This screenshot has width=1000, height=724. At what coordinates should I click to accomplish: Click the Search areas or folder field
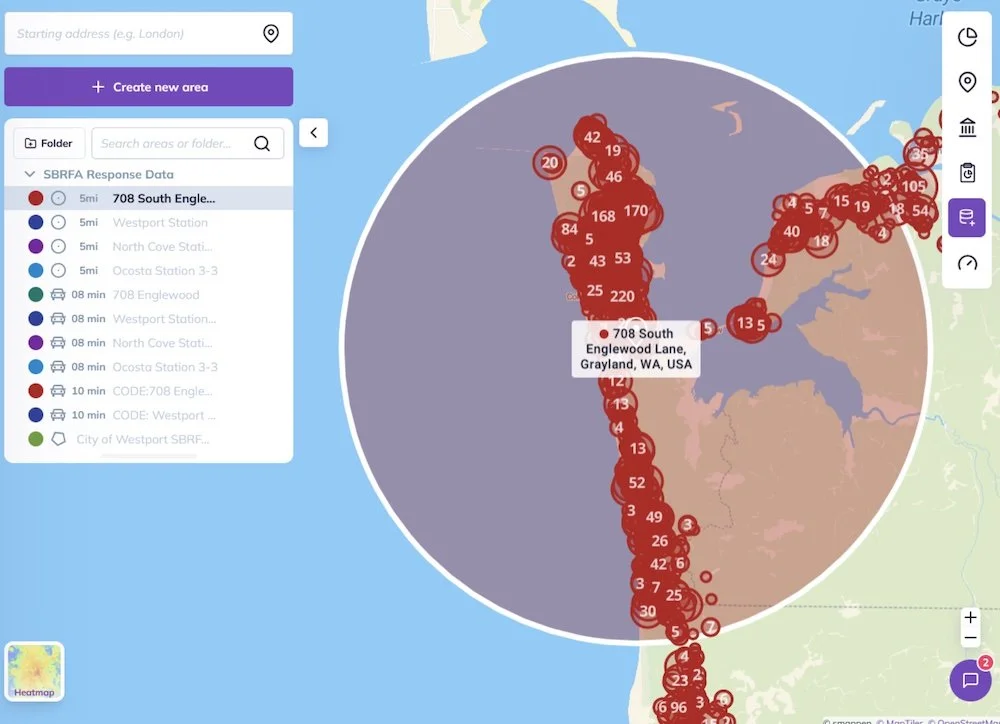(x=188, y=144)
